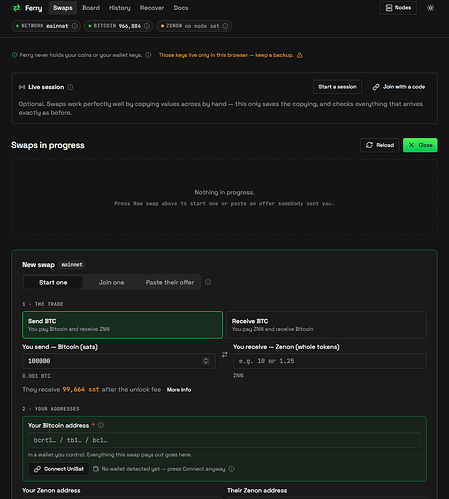Click the backup warning triangle icon
Viewport: 449px width, 499px height.
[x=300, y=55]
